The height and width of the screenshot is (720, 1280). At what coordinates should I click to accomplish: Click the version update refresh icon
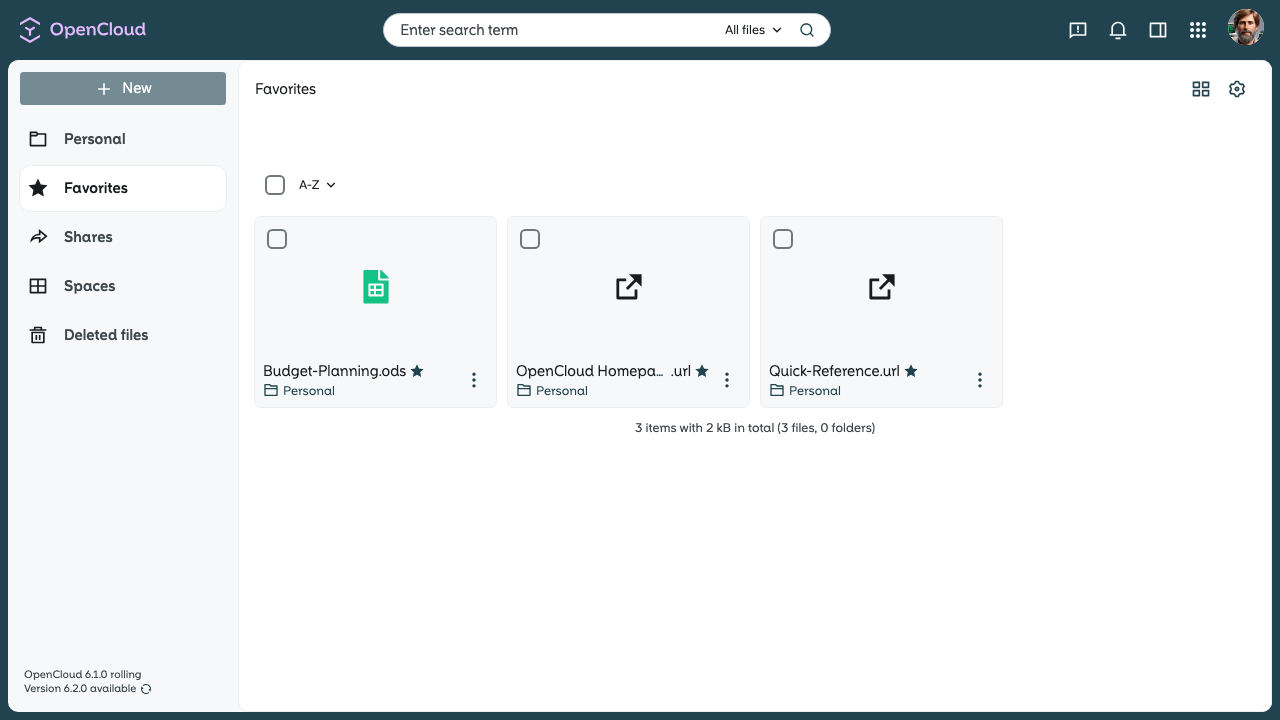[x=146, y=689]
